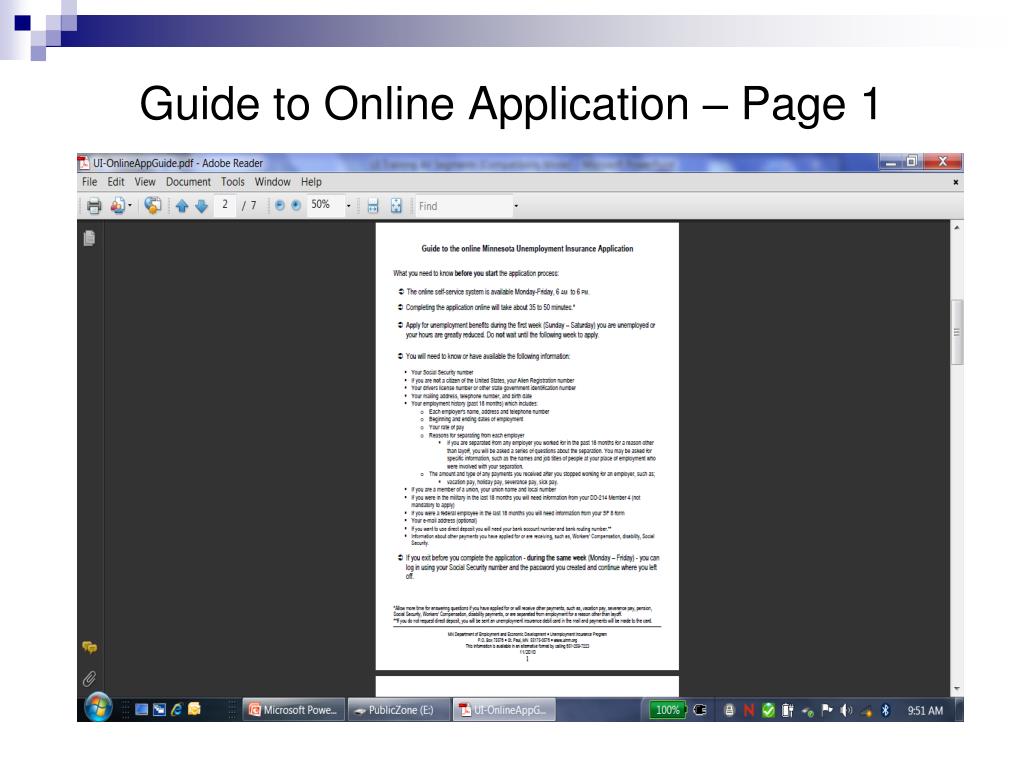The width and height of the screenshot is (1024, 768).
Task: Open the Window menu
Action: pos(272,182)
